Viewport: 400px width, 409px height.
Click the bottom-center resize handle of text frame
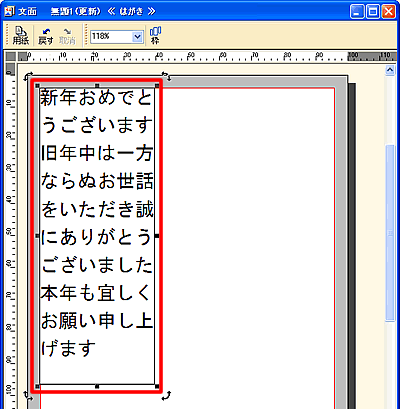tap(97, 386)
